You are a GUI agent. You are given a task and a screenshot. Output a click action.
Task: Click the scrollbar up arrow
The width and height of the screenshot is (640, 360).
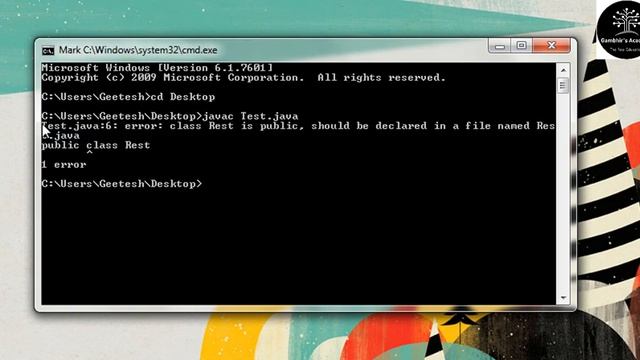pos(563,70)
